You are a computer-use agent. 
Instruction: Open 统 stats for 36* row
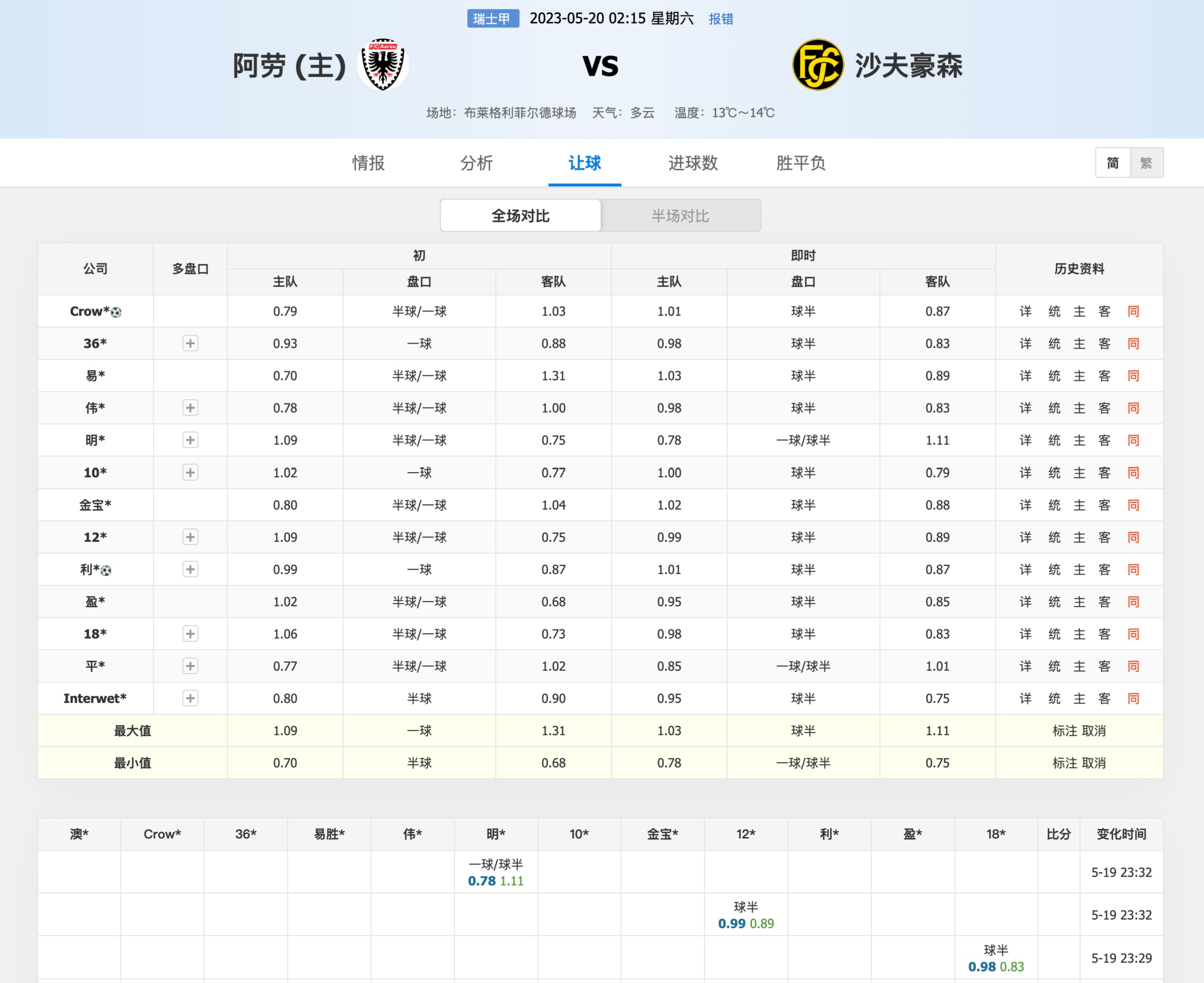click(x=1054, y=343)
